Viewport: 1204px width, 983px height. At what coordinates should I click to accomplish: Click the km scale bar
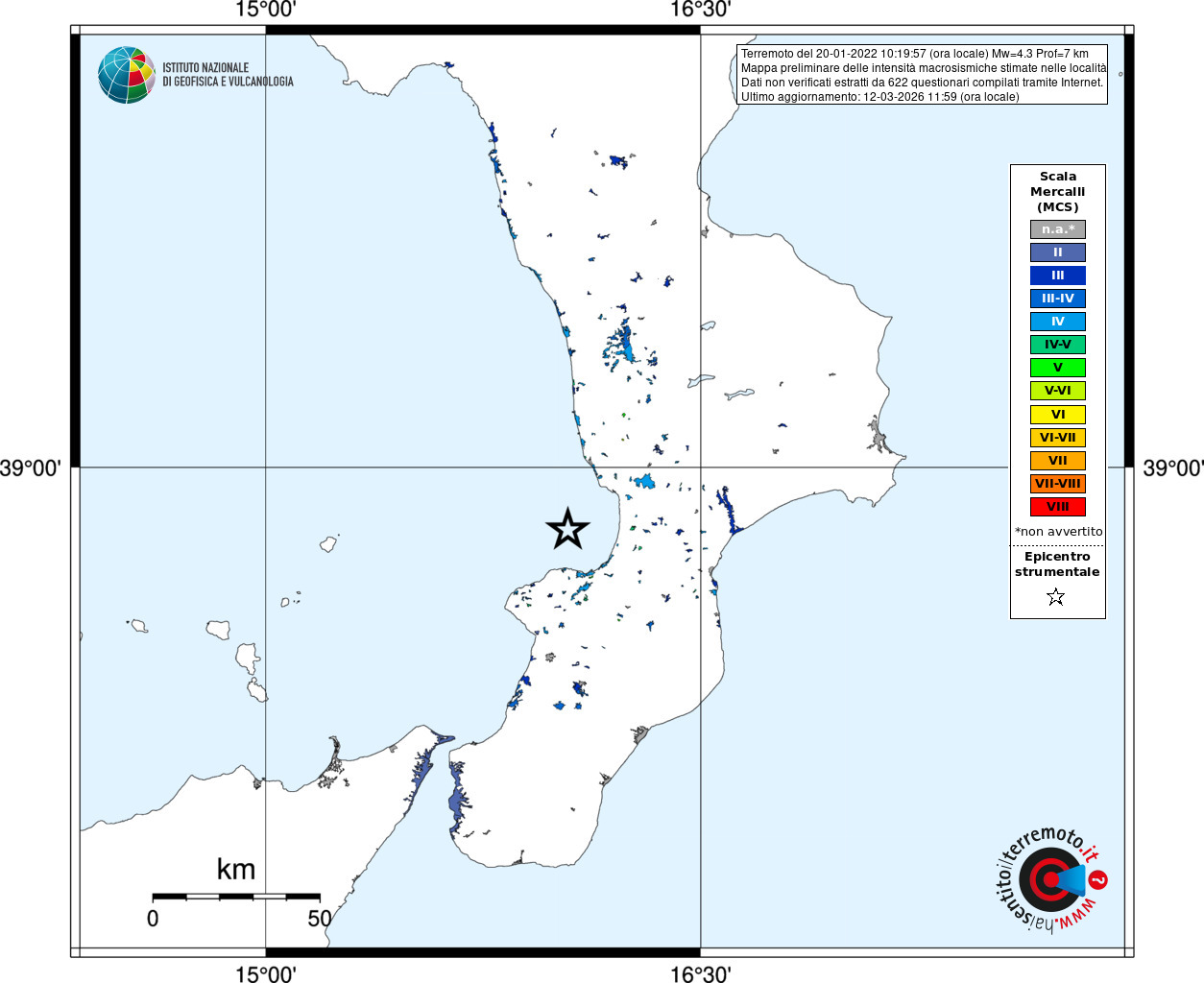click(236, 897)
